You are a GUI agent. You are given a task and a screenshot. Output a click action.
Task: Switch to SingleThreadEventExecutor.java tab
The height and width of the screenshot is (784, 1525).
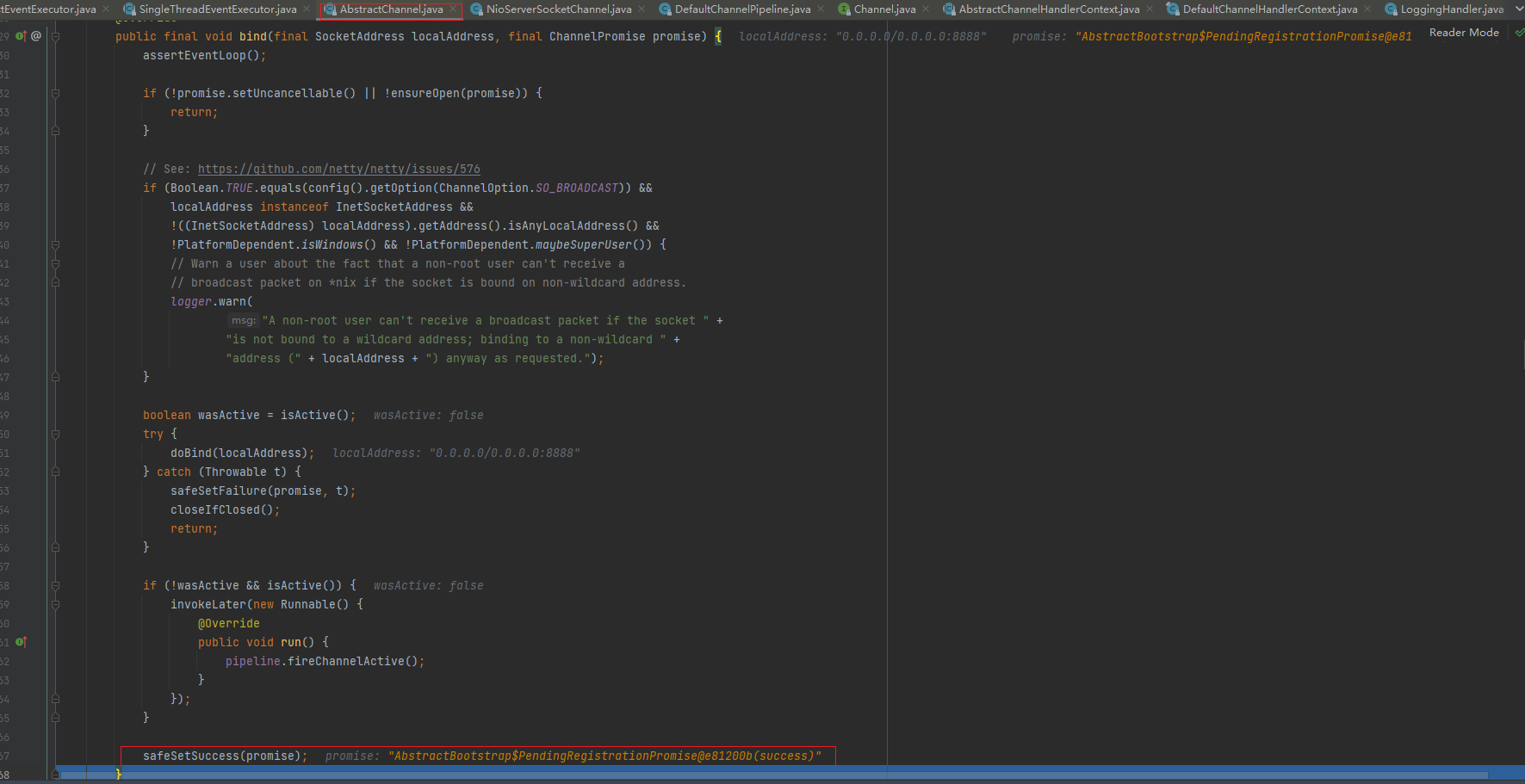coord(218,9)
